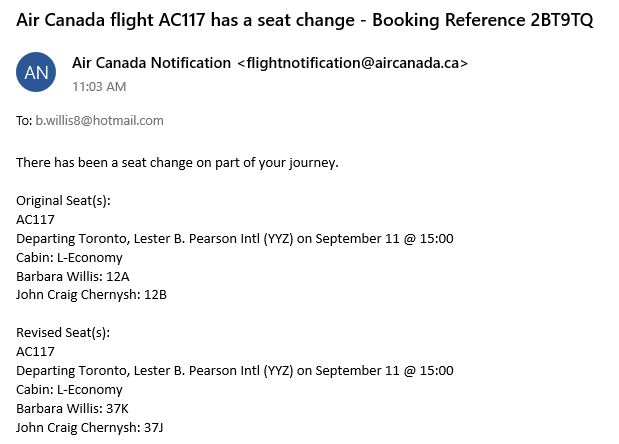This screenshot has height=444, width=619.
Task: Click flight AC117 under Original Seat(s)
Action: (35, 219)
